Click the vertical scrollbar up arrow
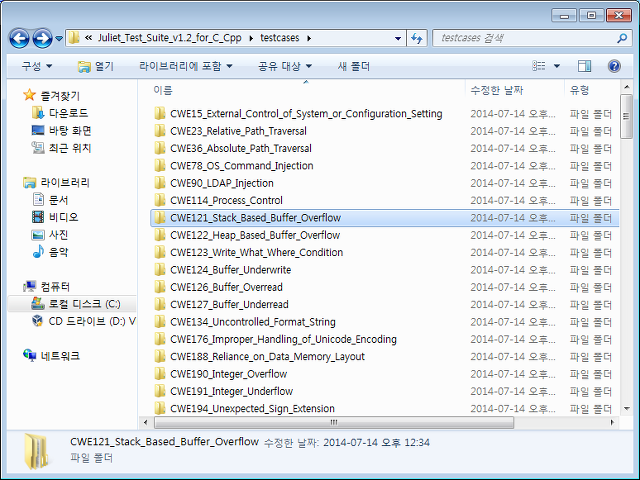640x480 pixels. point(627,87)
